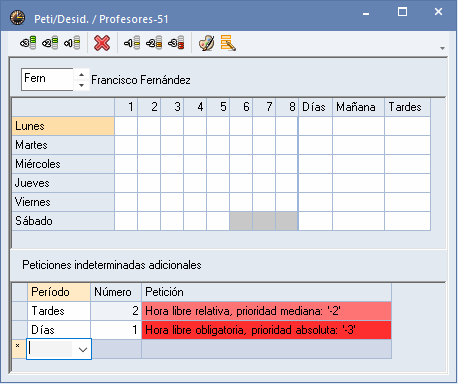This screenshot has width=458, height=384.
Task: Minimize the Peti/Desid. window
Action: [x=366, y=13]
